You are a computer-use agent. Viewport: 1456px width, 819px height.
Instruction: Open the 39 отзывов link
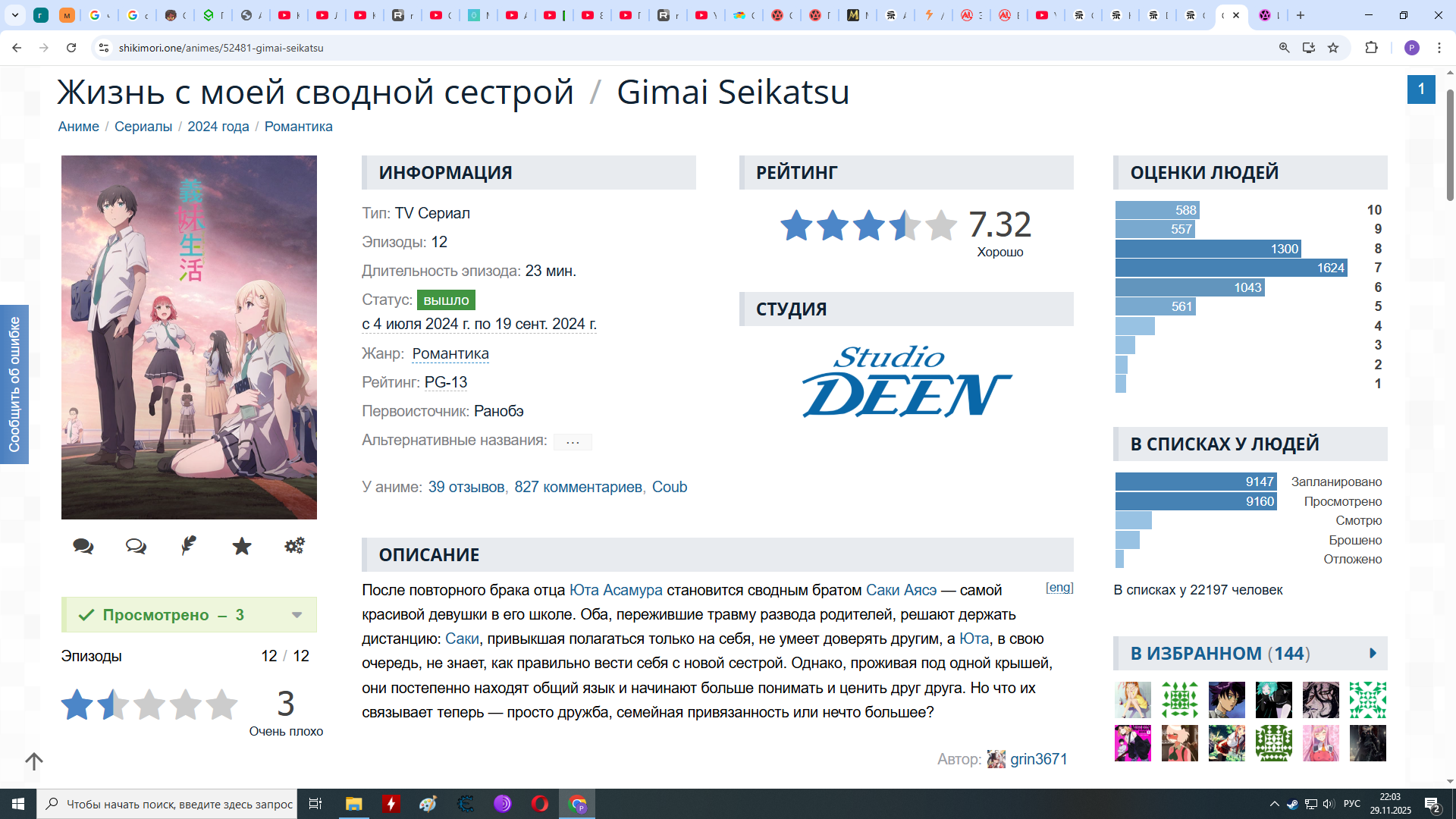tap(466, 488)
